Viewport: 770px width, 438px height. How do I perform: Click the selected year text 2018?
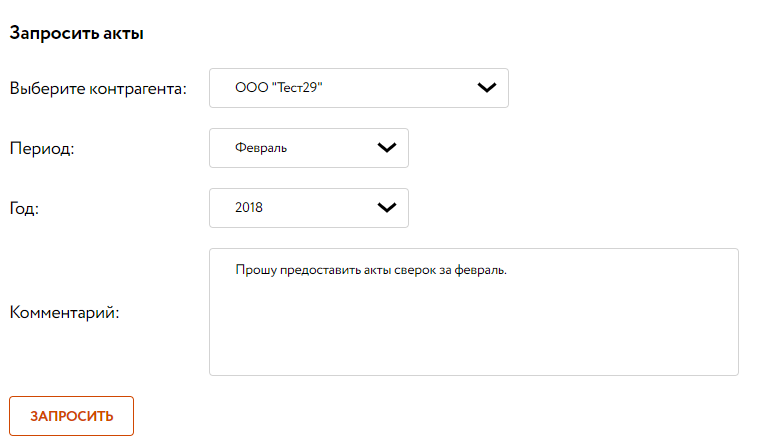pyautogui.click(x=249, y=207)
